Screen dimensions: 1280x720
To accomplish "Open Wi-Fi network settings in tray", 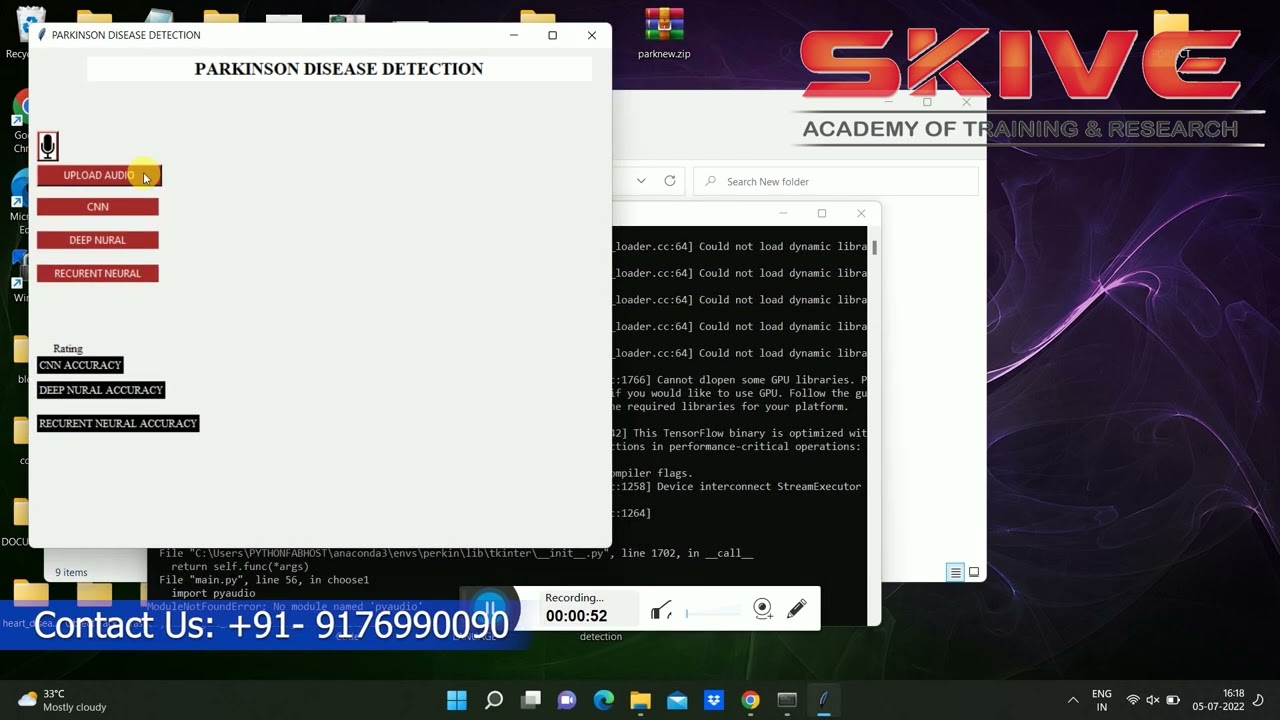I will click(1133, 700).
